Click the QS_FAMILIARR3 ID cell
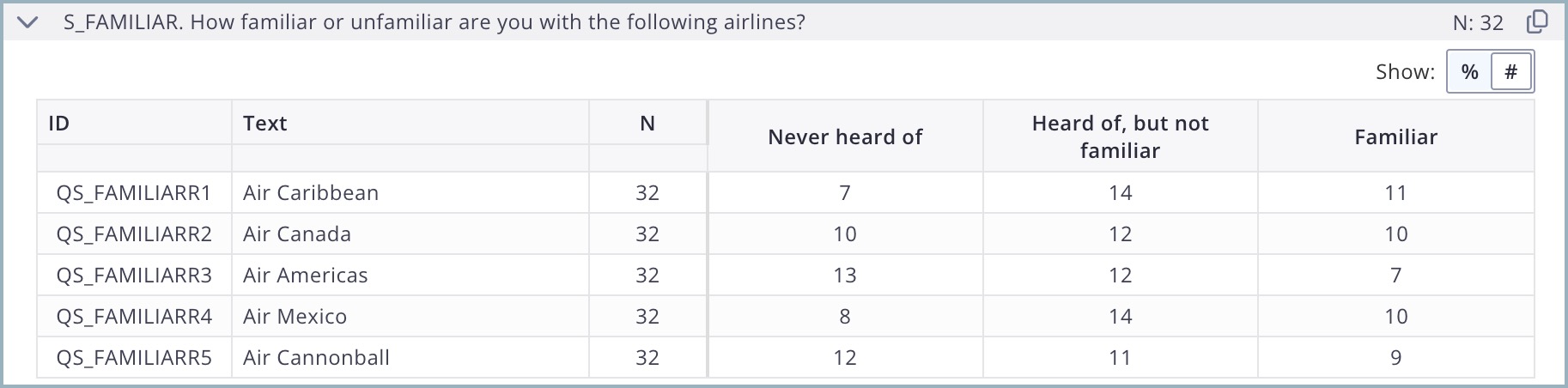 (x=134, y=275)
